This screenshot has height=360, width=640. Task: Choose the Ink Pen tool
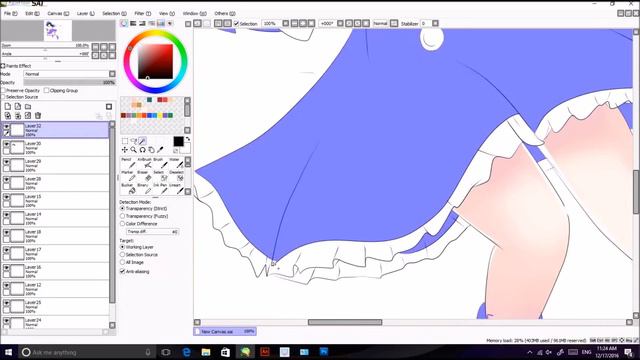pos(162,189)
